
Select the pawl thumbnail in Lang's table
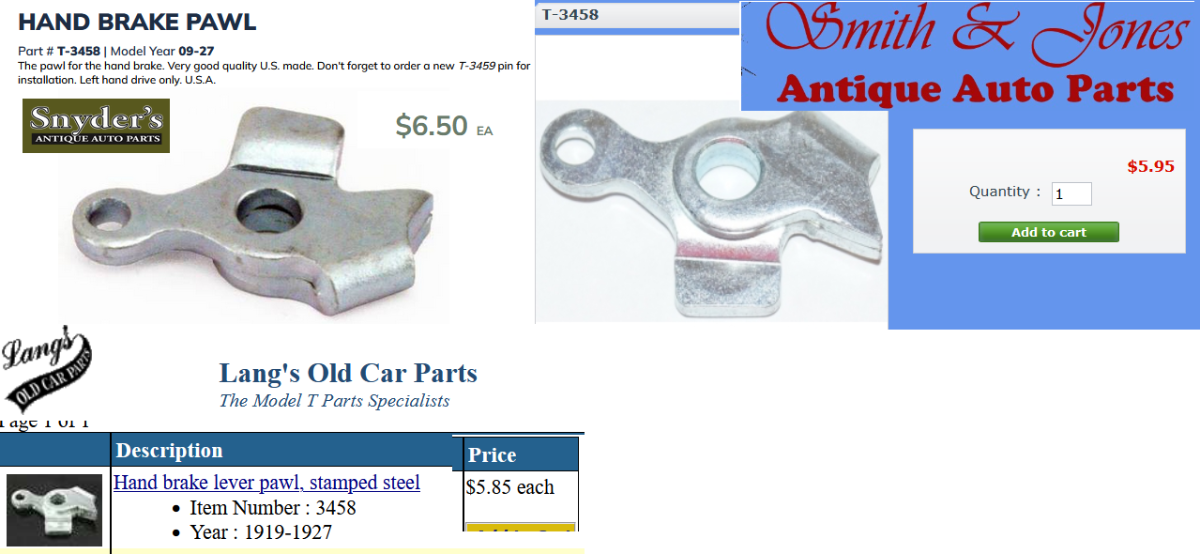(55, 510)
